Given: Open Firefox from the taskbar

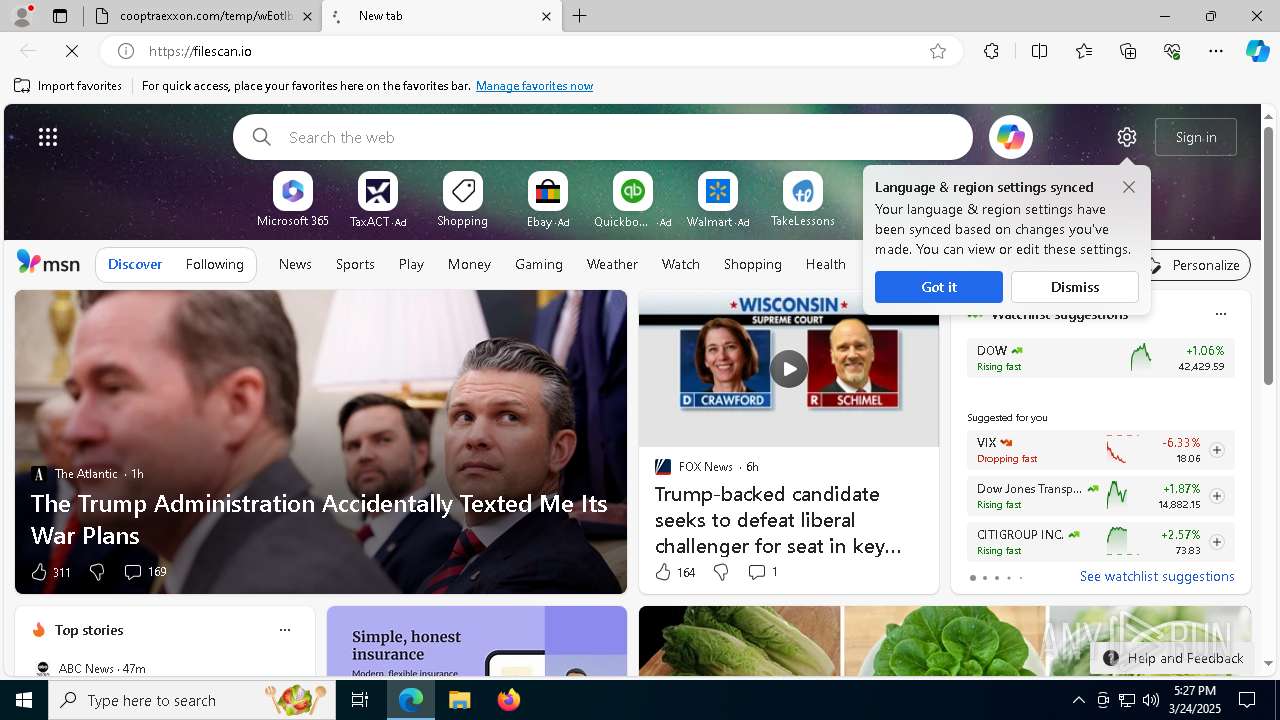Looking at the screenshot, I should [509, 700].
